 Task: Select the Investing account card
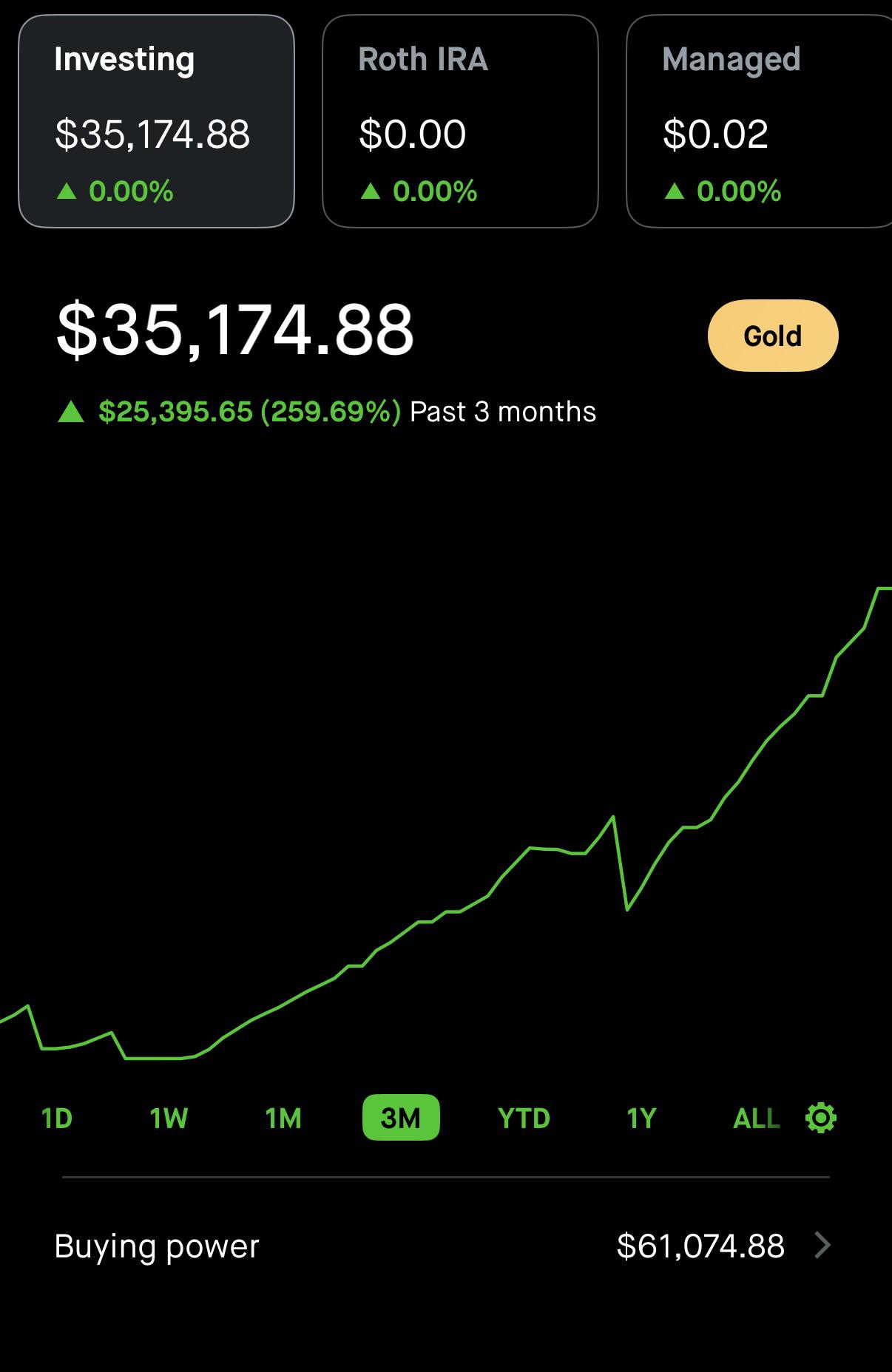156,121
